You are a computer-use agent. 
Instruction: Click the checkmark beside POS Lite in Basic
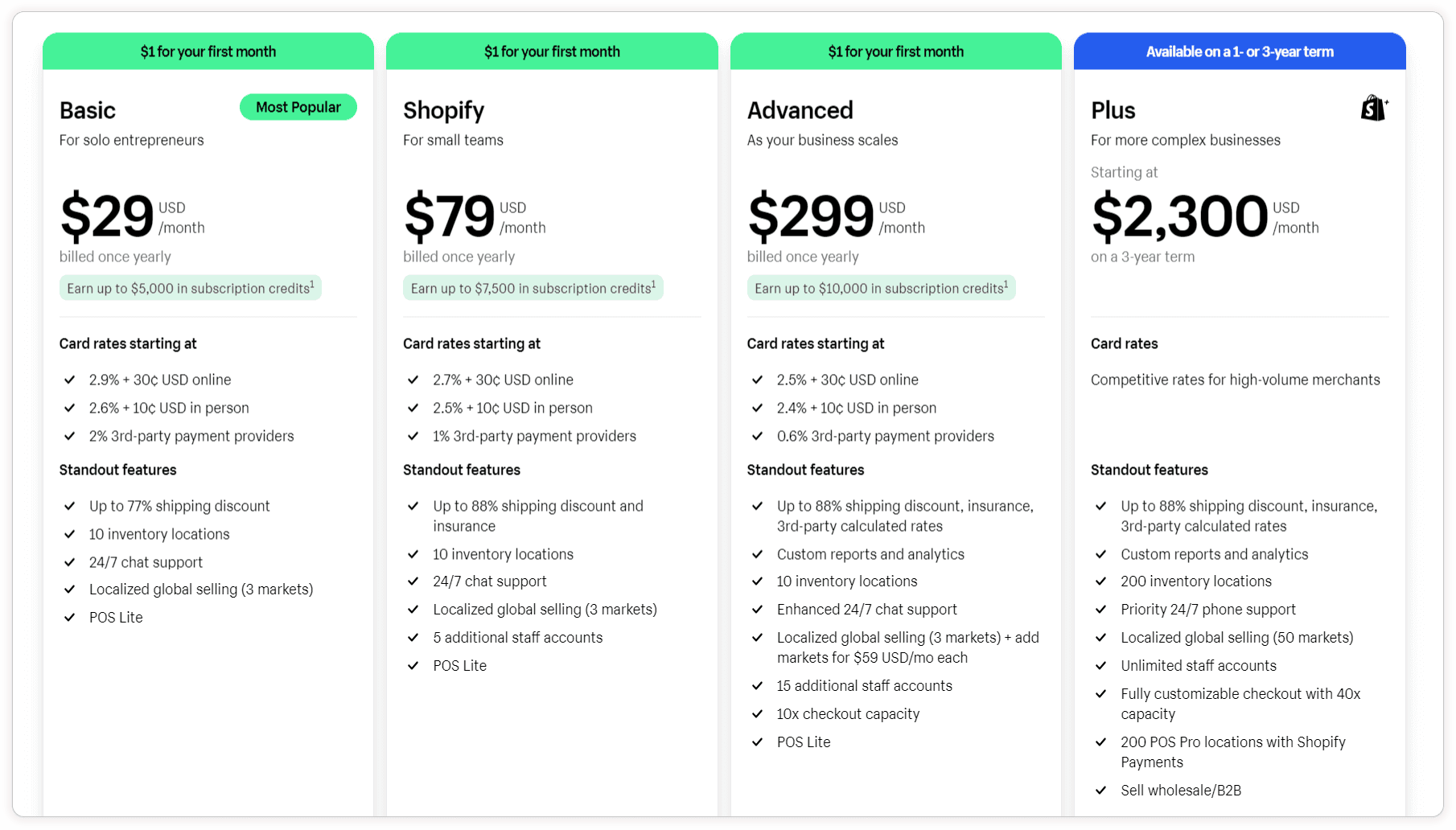[70, 618]
